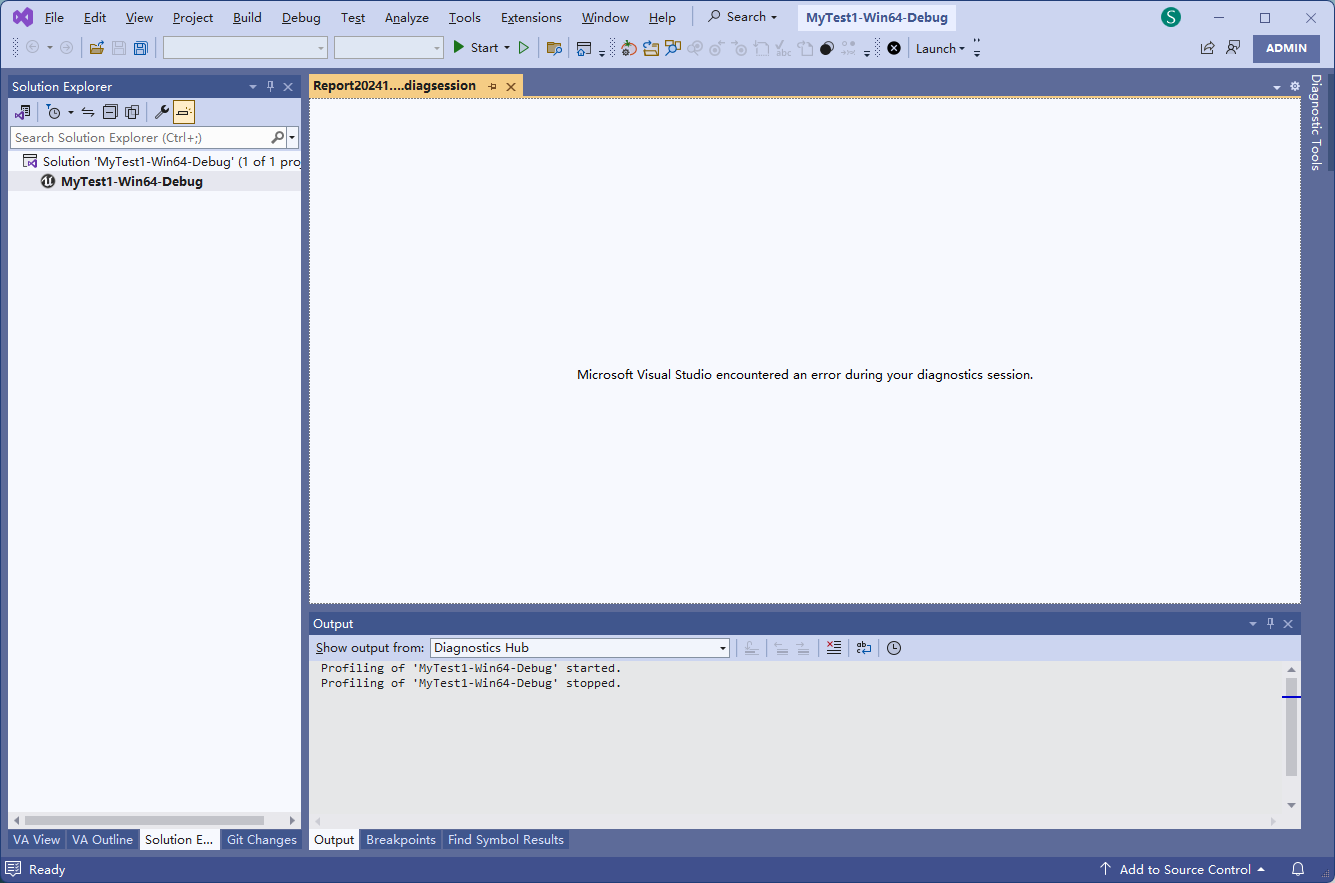Open Solution Explorer window position dropdown
The width and height of the screenshot is (1335, 883).
(253, 87)
